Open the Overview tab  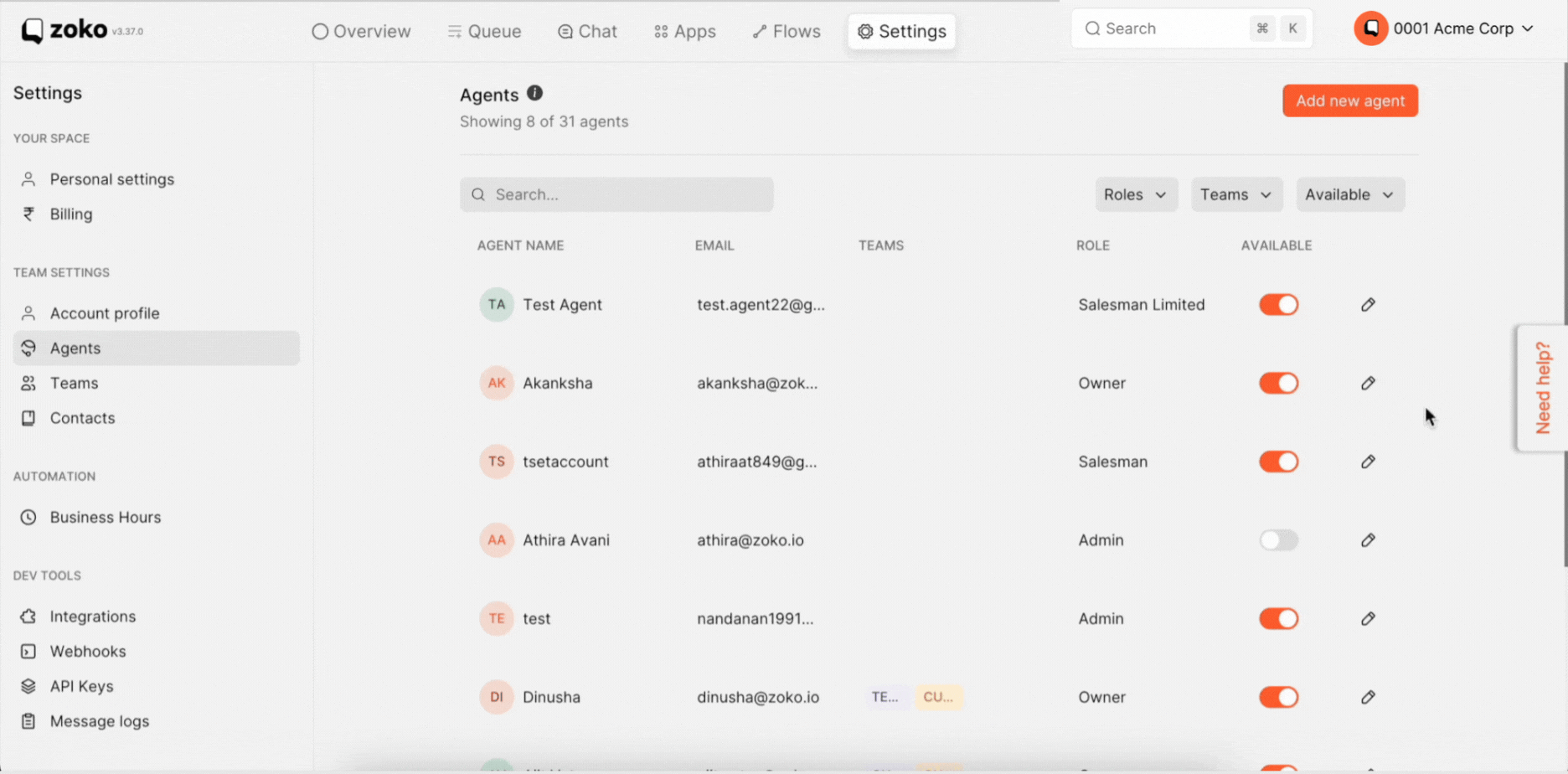[361, 31]
